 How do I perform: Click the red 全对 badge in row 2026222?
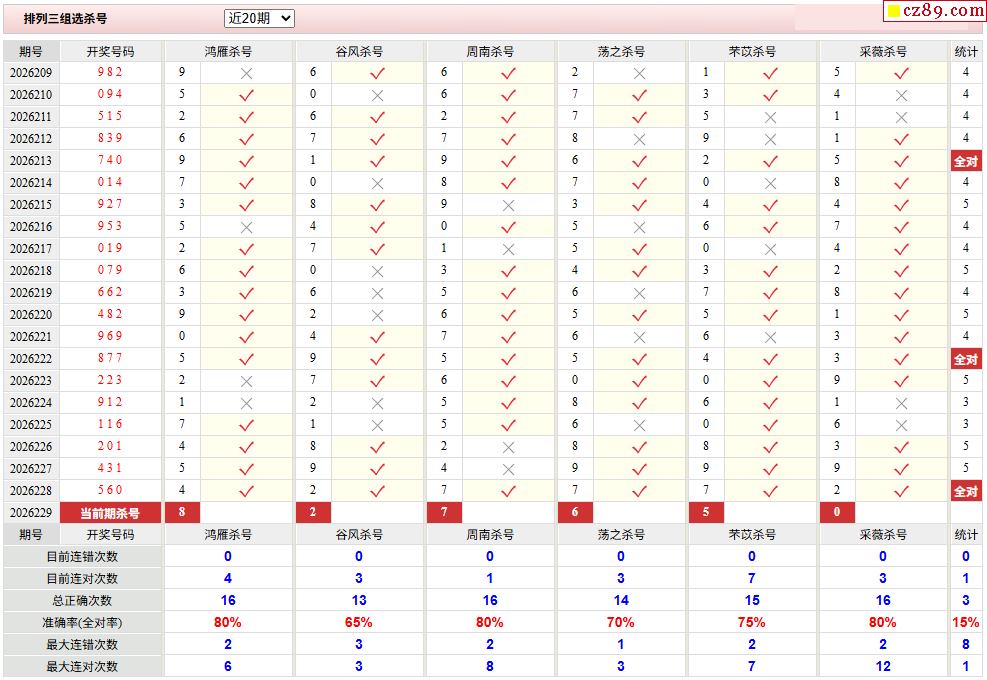coord(966,359)
